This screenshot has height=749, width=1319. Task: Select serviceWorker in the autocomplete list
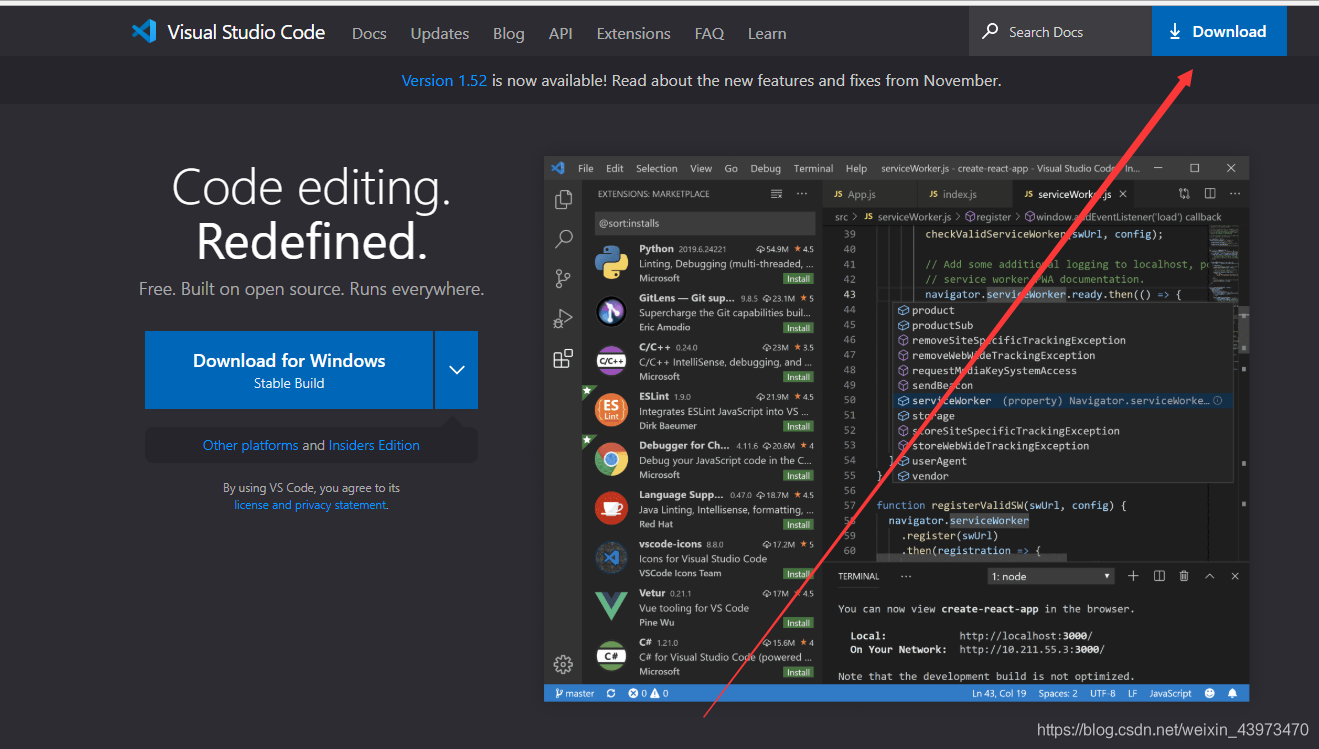click(x=1063, y=400)
